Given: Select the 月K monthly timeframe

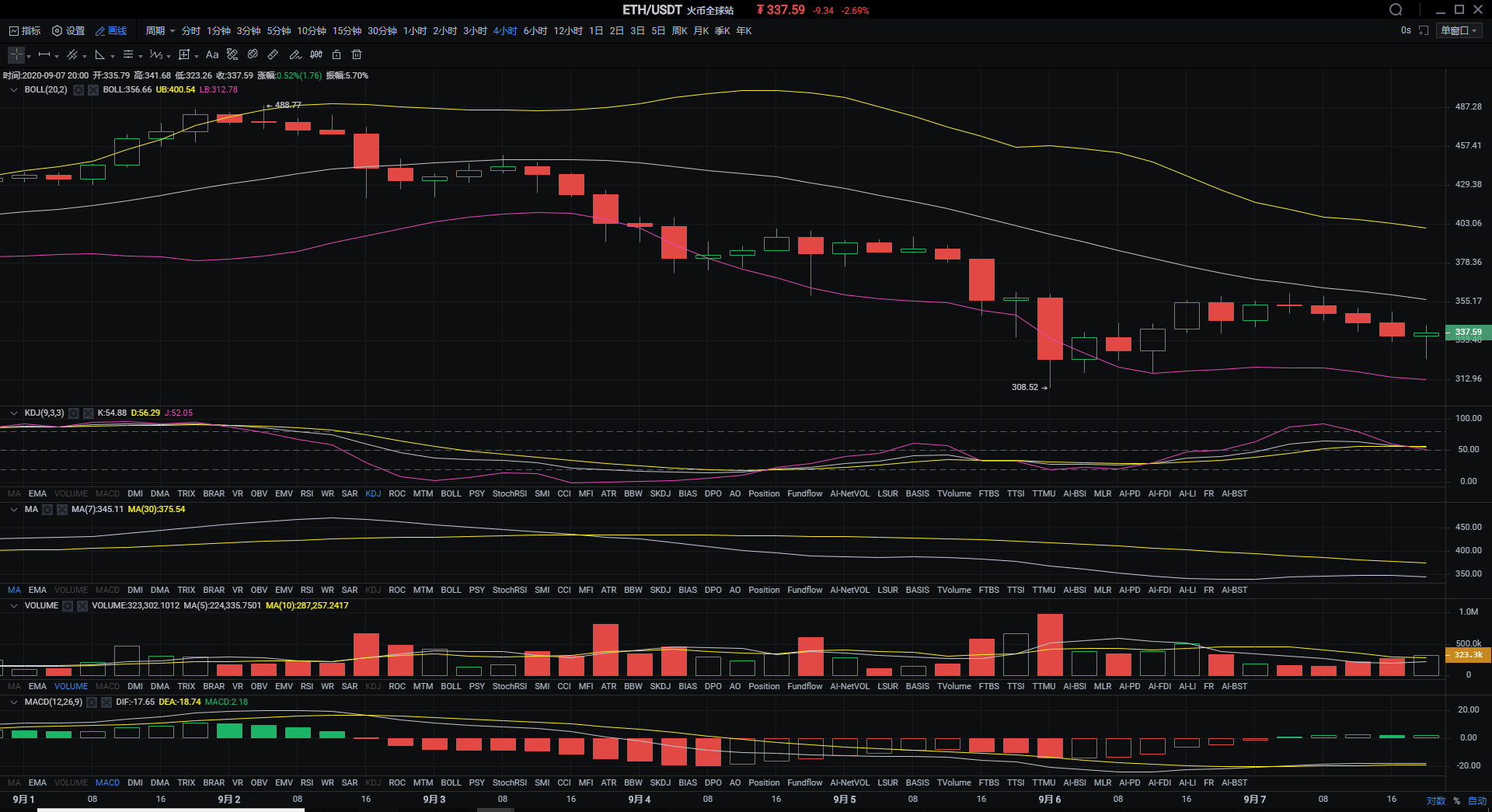Looking at the screenshot, I should [x=702, y=31].
